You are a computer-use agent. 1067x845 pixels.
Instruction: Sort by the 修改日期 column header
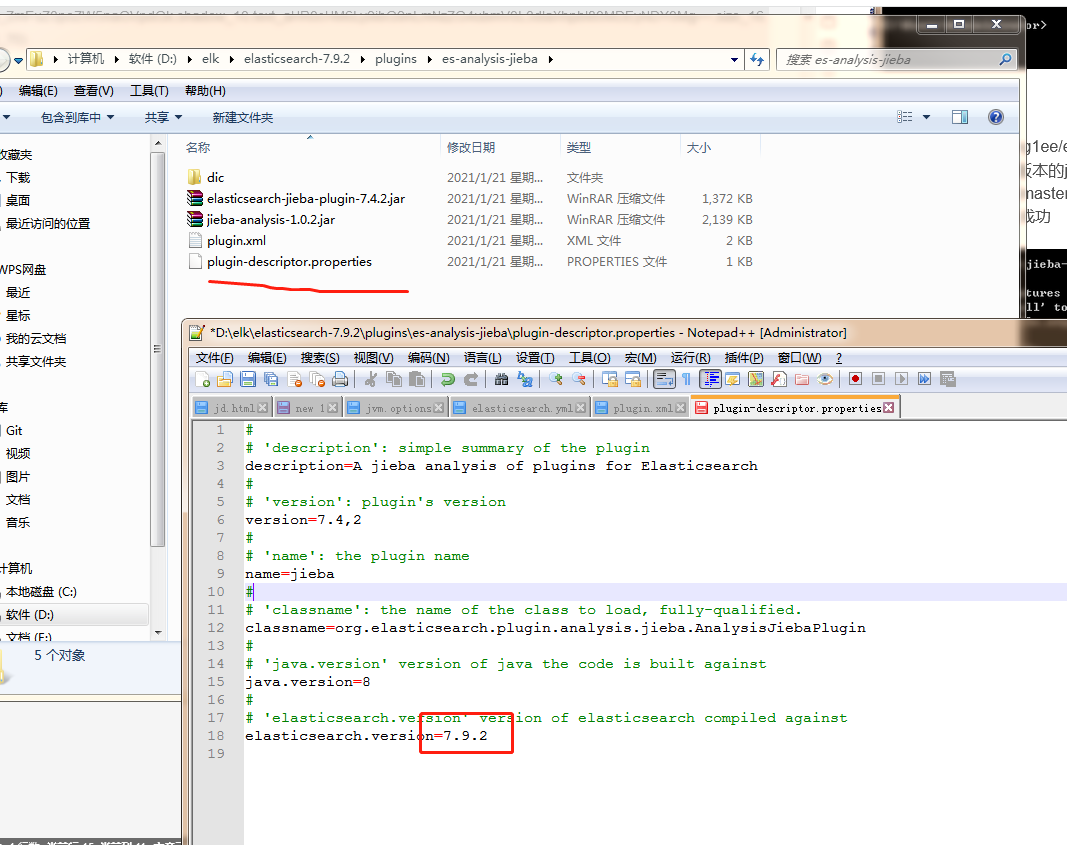point(471,148)
